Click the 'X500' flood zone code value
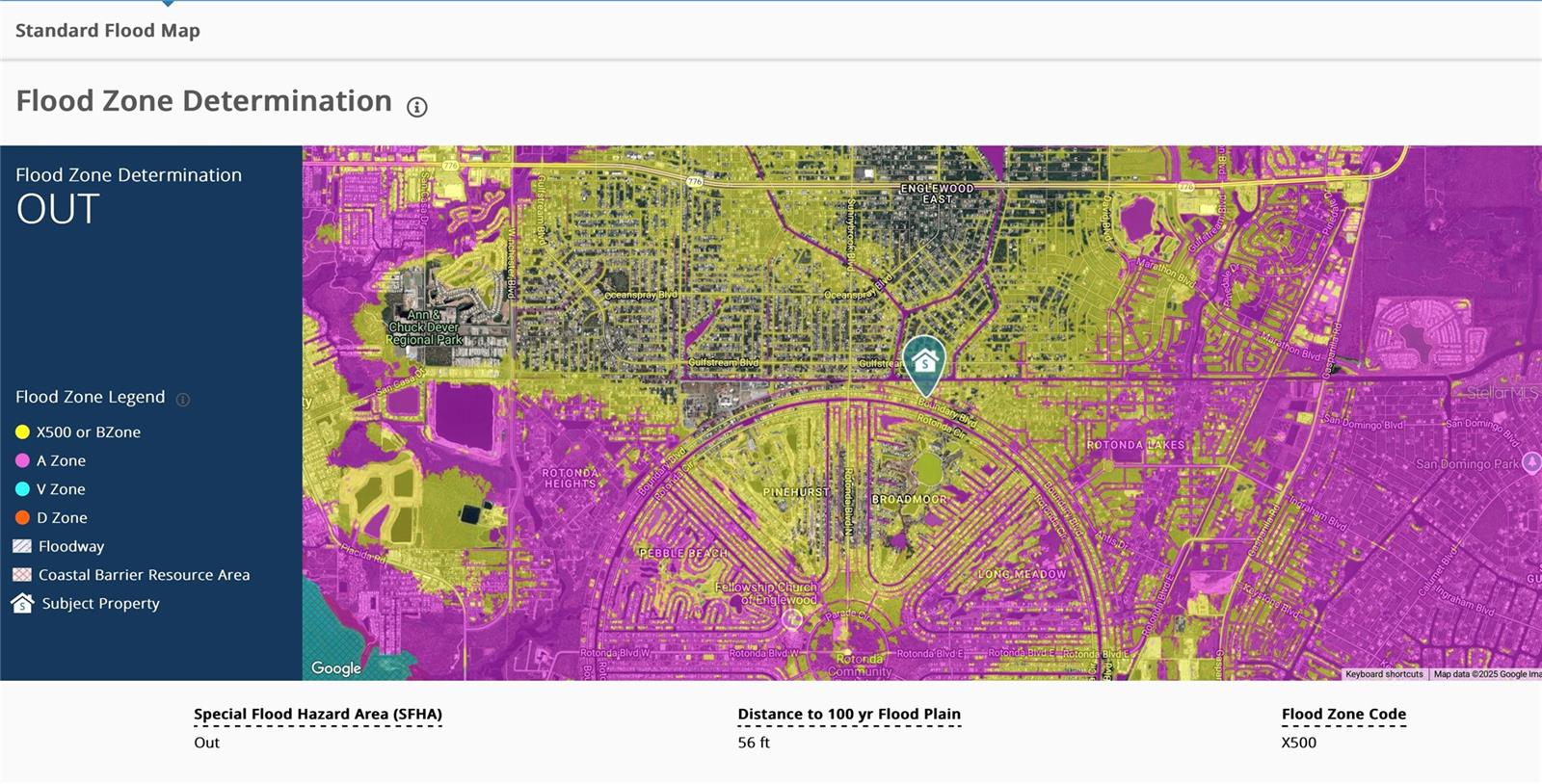The width and height of the screenshot is (1542, 784). (x=1299, y=743)
